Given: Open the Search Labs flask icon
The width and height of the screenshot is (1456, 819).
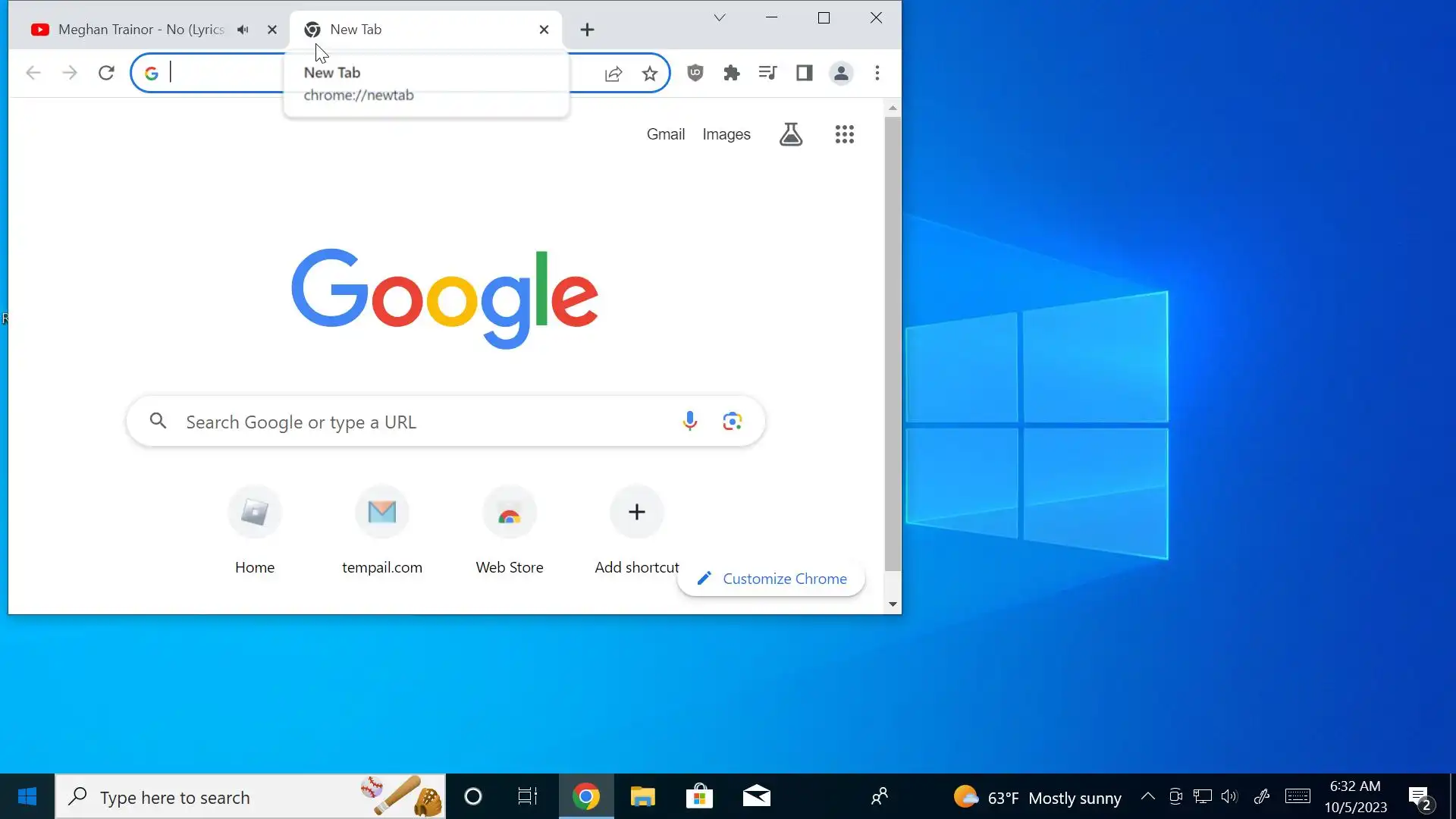Looking at the screenshot, I should pos(790,134).
